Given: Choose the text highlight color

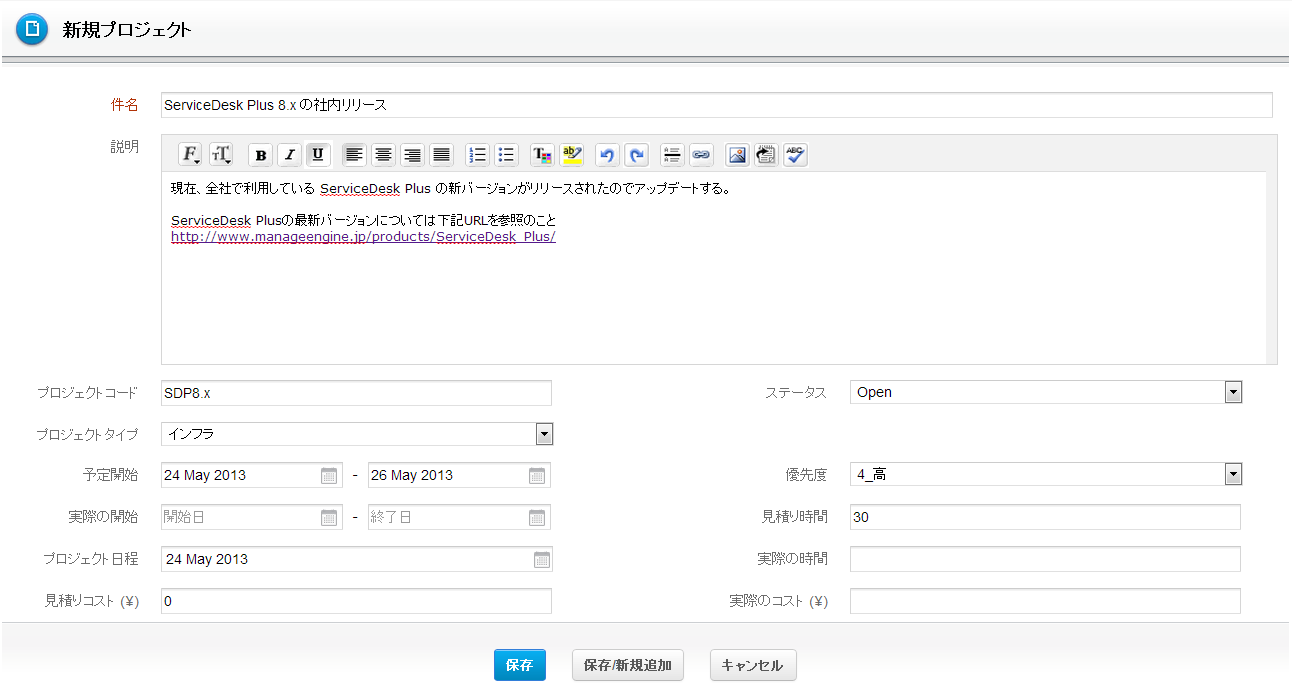Looking at the screenshot, I should point(572,155).
